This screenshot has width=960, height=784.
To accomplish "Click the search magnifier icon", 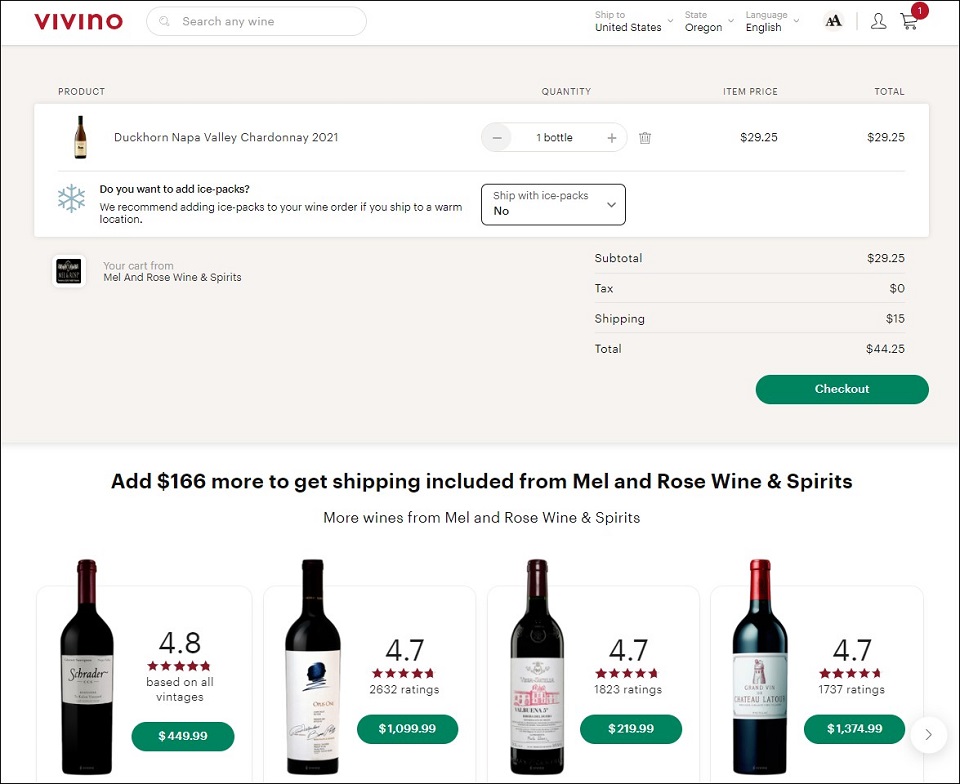I will point(164,21).
